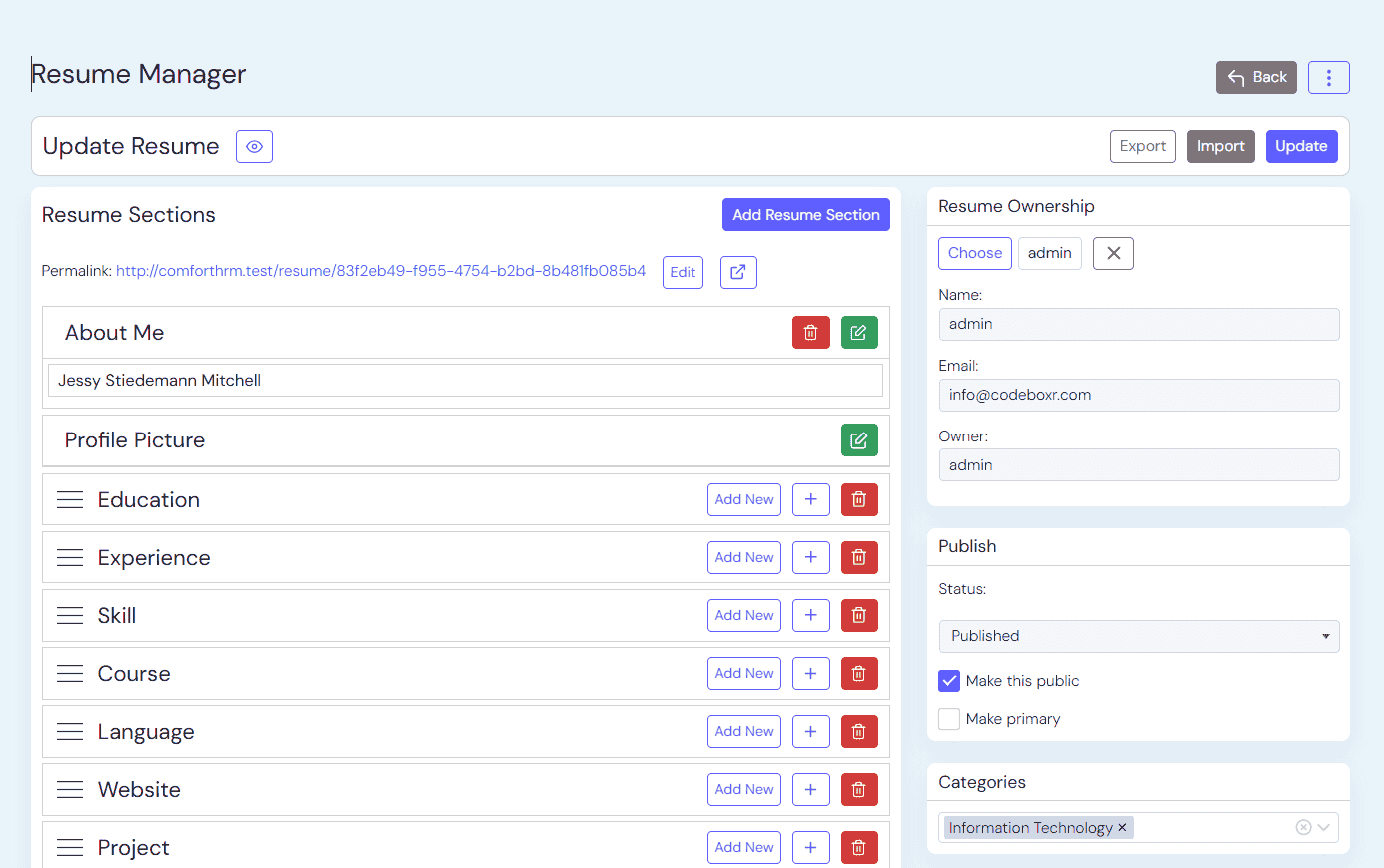Click the eye preview icon beside Update Resume
This screenshot has height=868, width=1384.
click(x=254, y=146)
